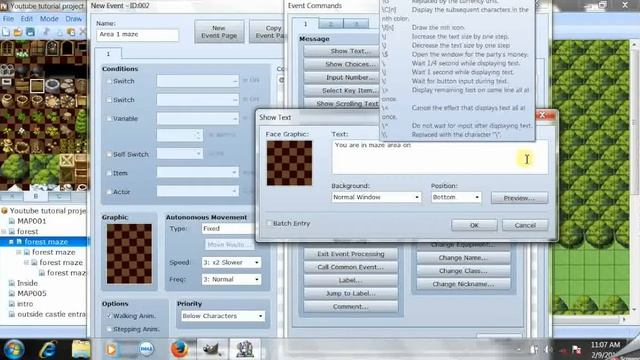The width and height of the screenshot is (640, 360).
Task: Open the File menu
Action: tap(8, 19)
